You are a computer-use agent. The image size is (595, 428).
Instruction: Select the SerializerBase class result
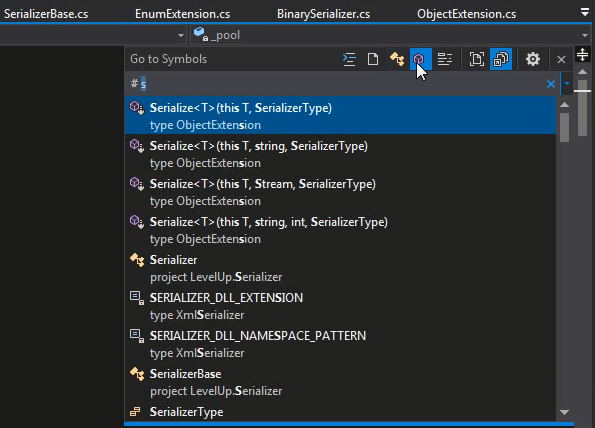coord(340,382)
